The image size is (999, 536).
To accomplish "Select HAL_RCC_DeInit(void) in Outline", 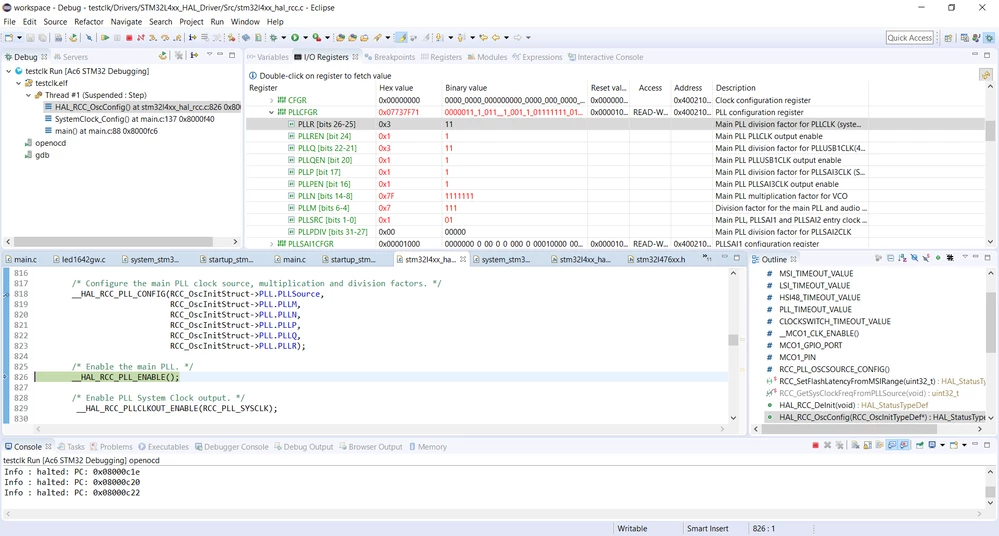I will tap(854, 405).
